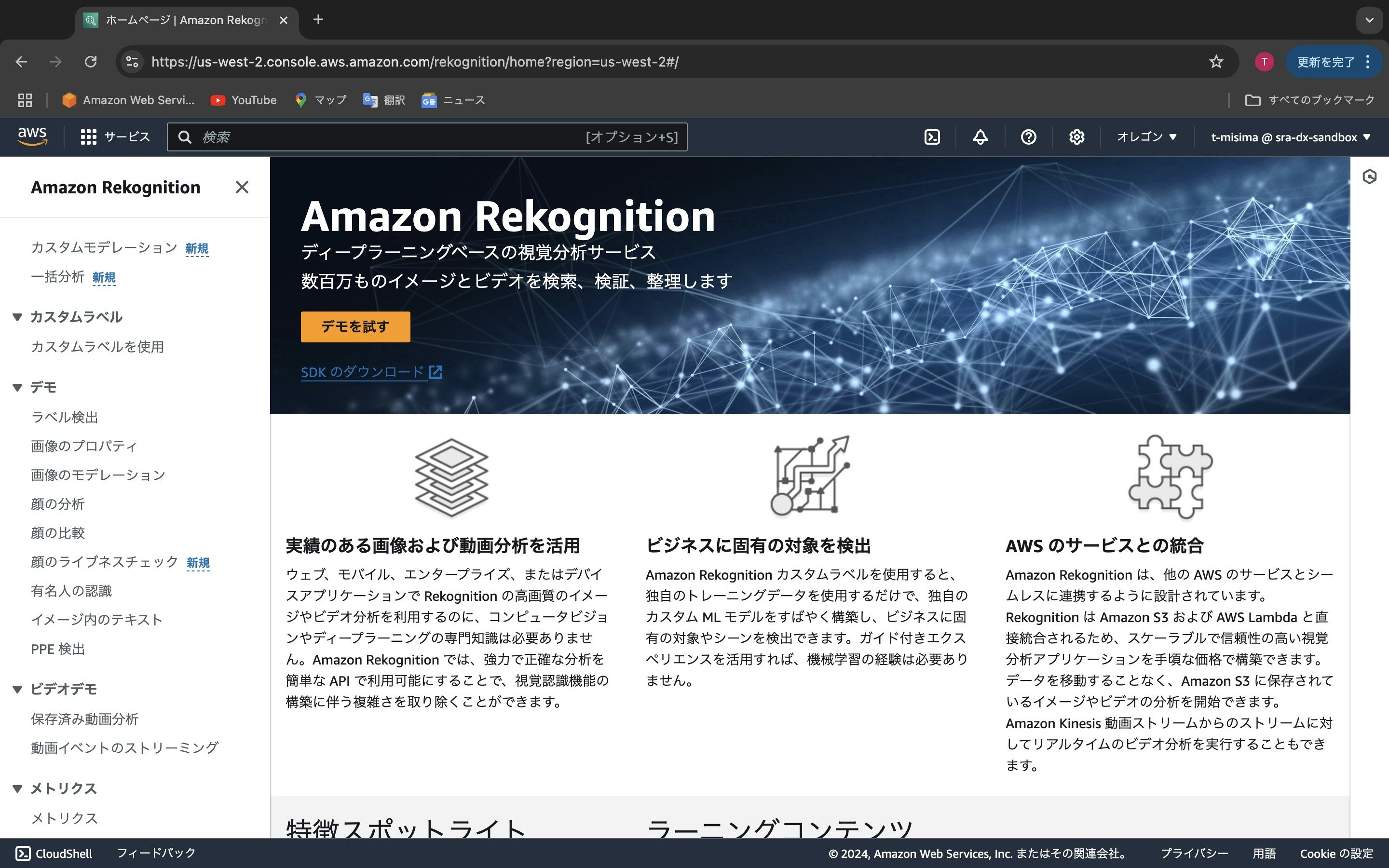This screenshot has width=1389, height=868.
Task: Open the settings gear icon in AWS header
Action: (x=1076, y=137)
